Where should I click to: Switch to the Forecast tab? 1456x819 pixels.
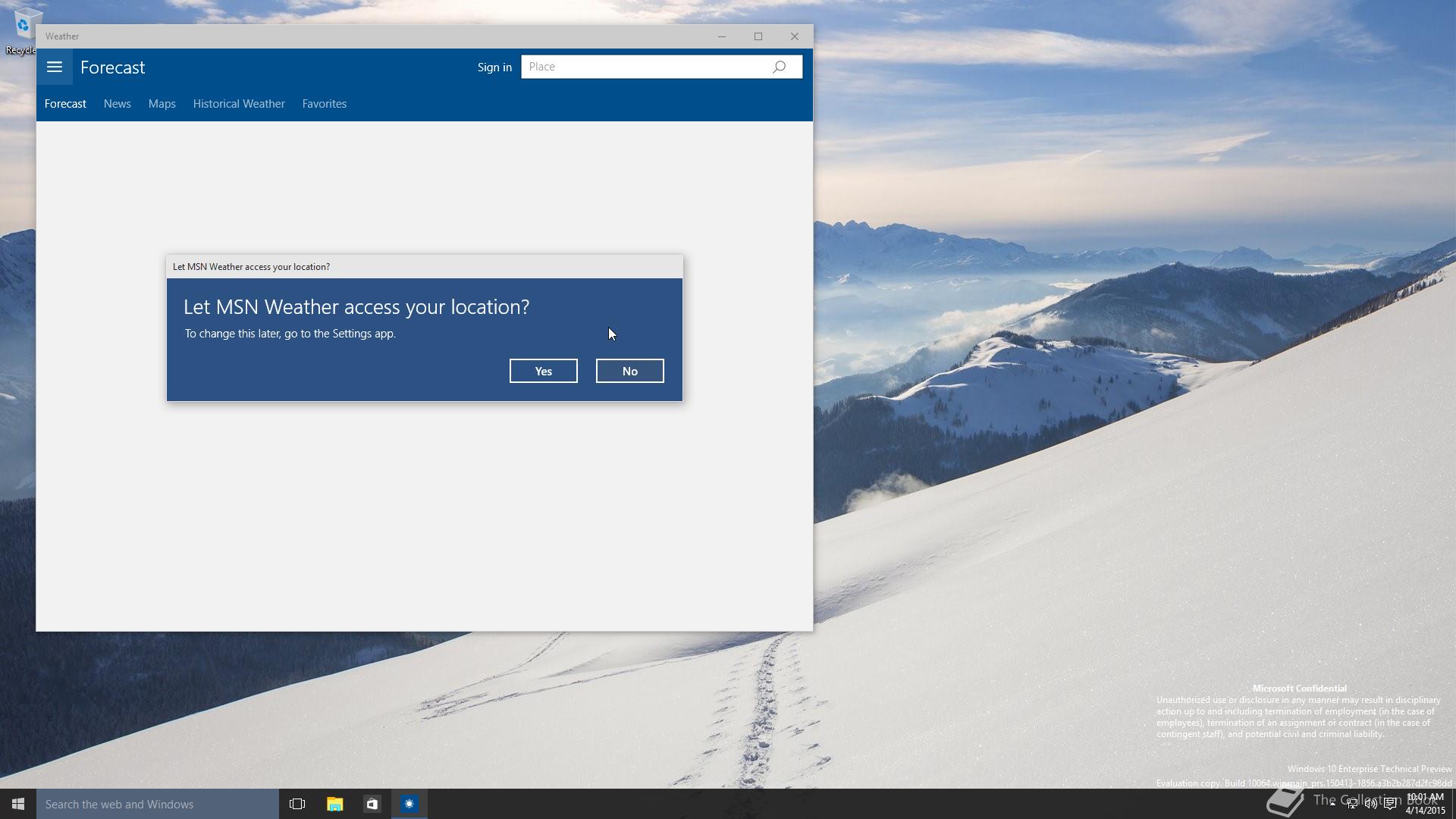click(x=65, y=104)
